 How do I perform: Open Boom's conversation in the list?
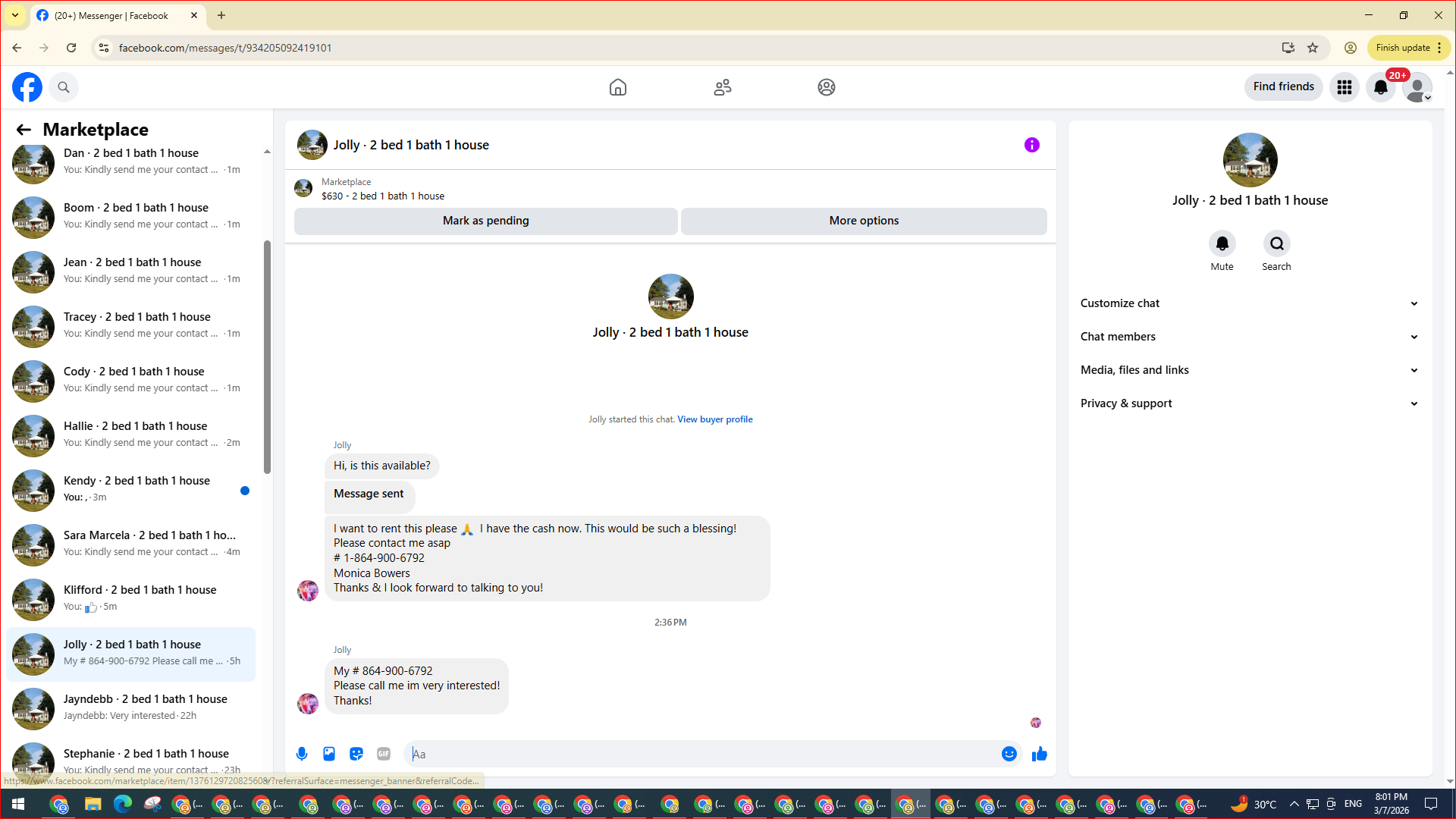[130, 216]
